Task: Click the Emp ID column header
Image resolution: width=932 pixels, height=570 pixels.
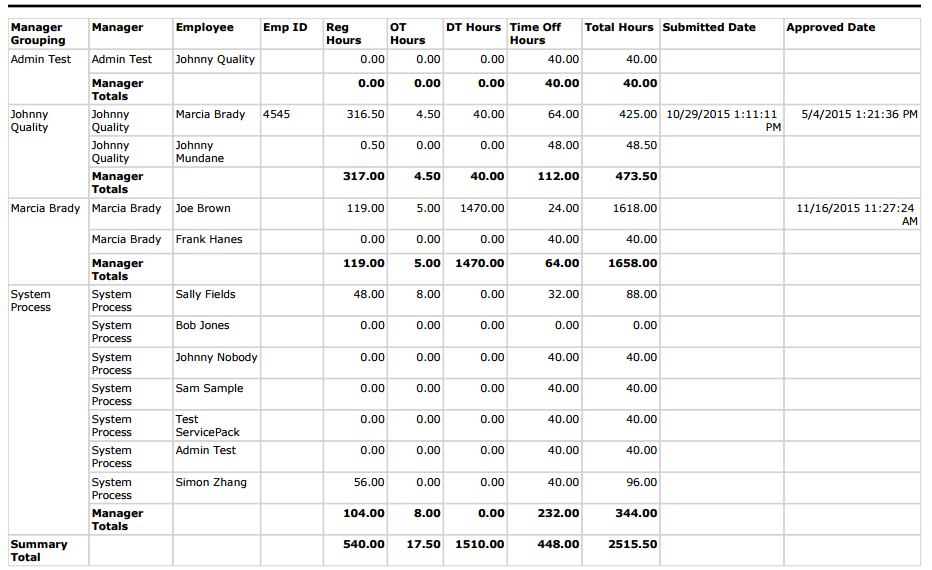Action: coord(285,28)
